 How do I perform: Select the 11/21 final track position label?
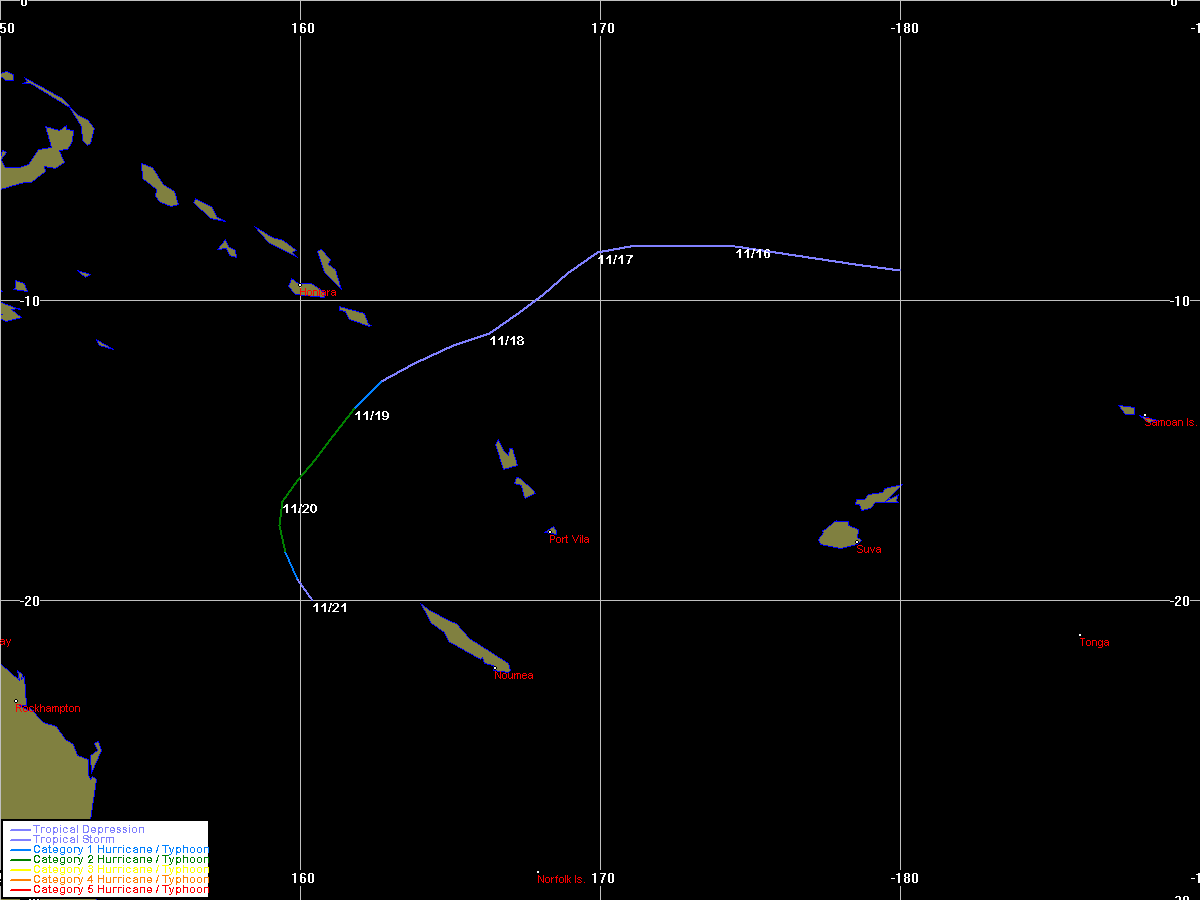click(330, 607)
